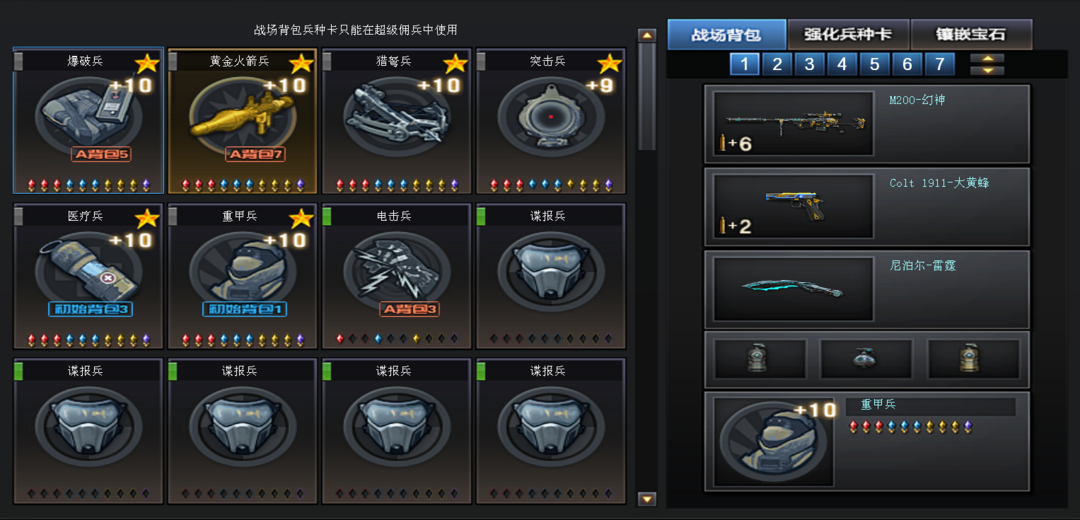The image size is (1080, 520).
Task: Click the M200-幻神 sniper rifle slot
Action: pos(866,124)
